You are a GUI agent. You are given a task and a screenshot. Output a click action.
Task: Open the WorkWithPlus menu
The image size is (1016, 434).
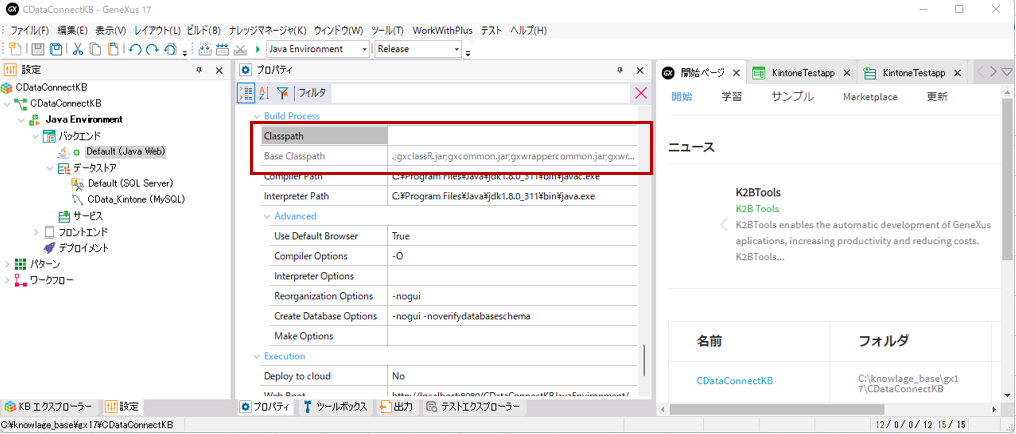click(443, 30)
